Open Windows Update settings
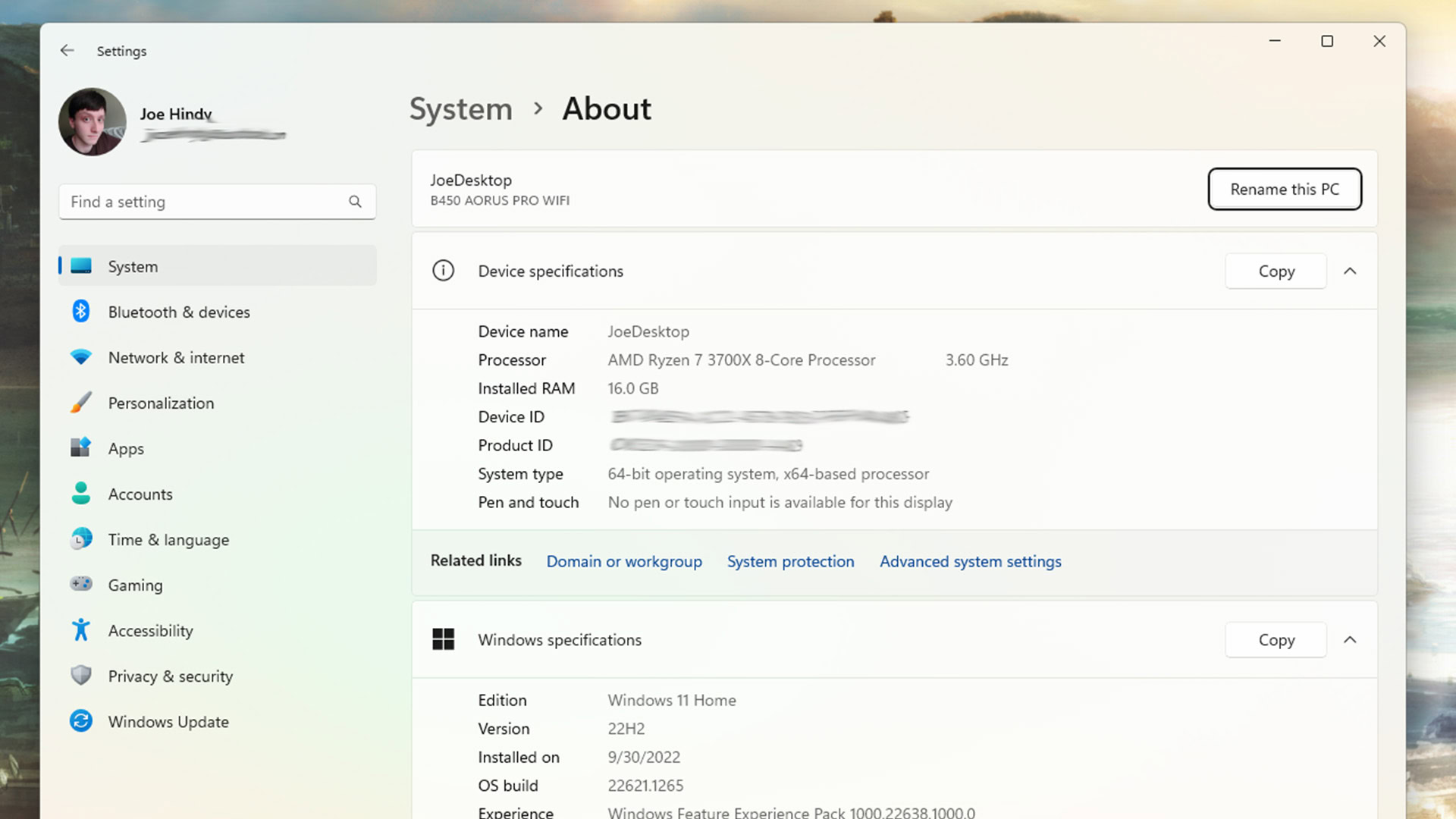The image size is (1456, 819). [167, 721]
